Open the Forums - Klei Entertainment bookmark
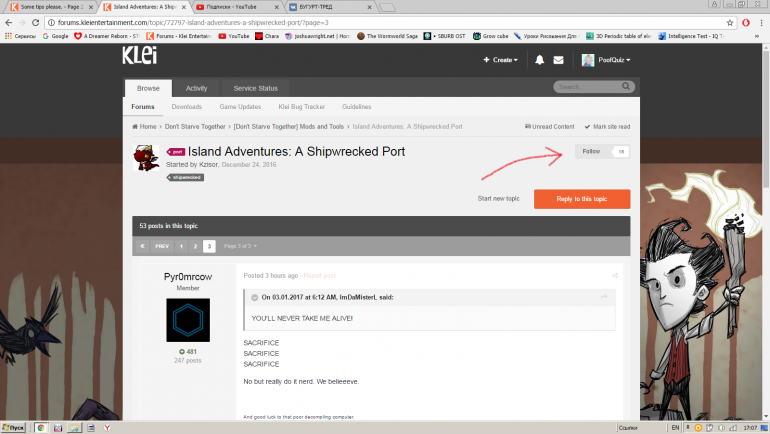 179,36
